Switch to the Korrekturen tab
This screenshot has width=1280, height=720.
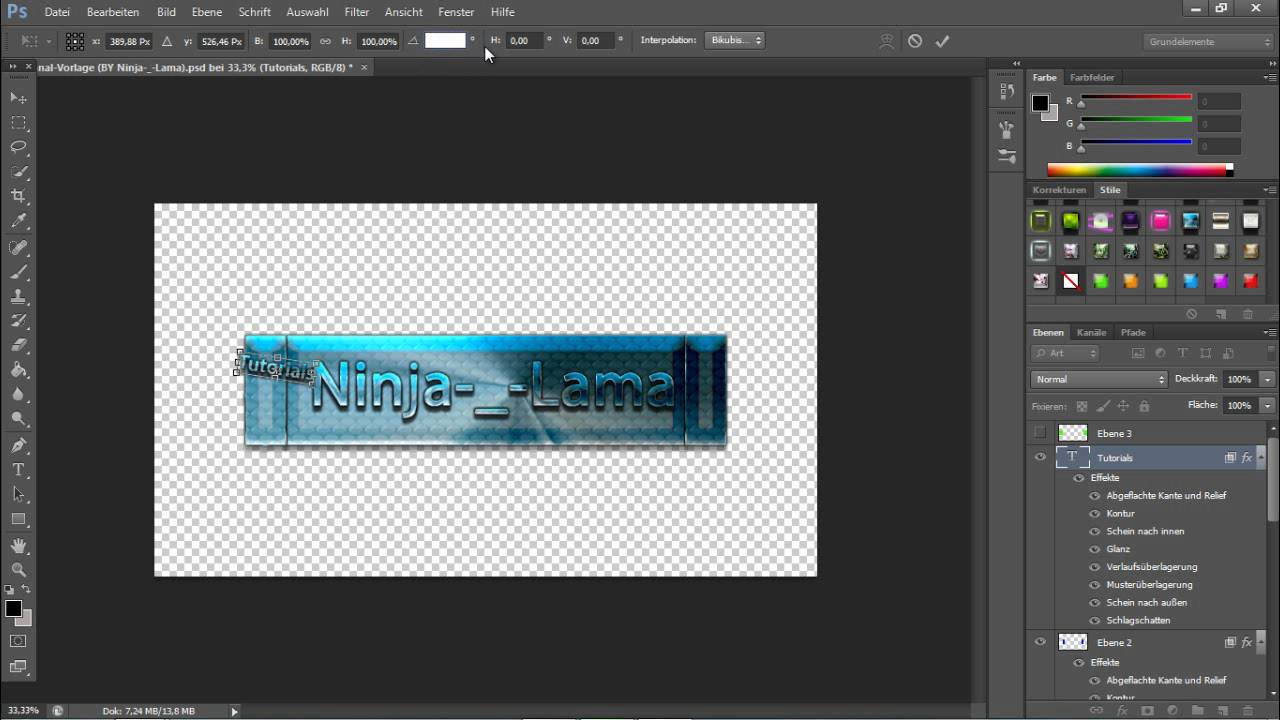[x=1059, y=190]
